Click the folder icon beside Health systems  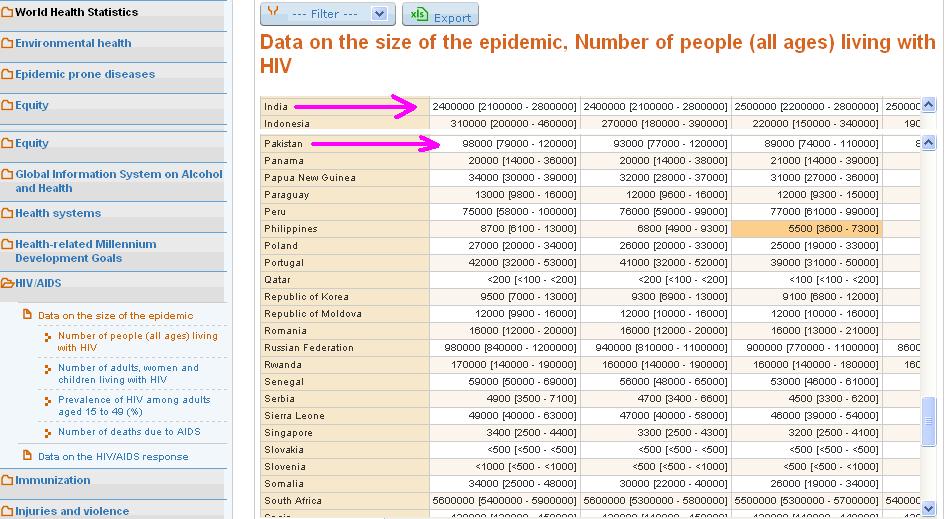tap(7, 214)
